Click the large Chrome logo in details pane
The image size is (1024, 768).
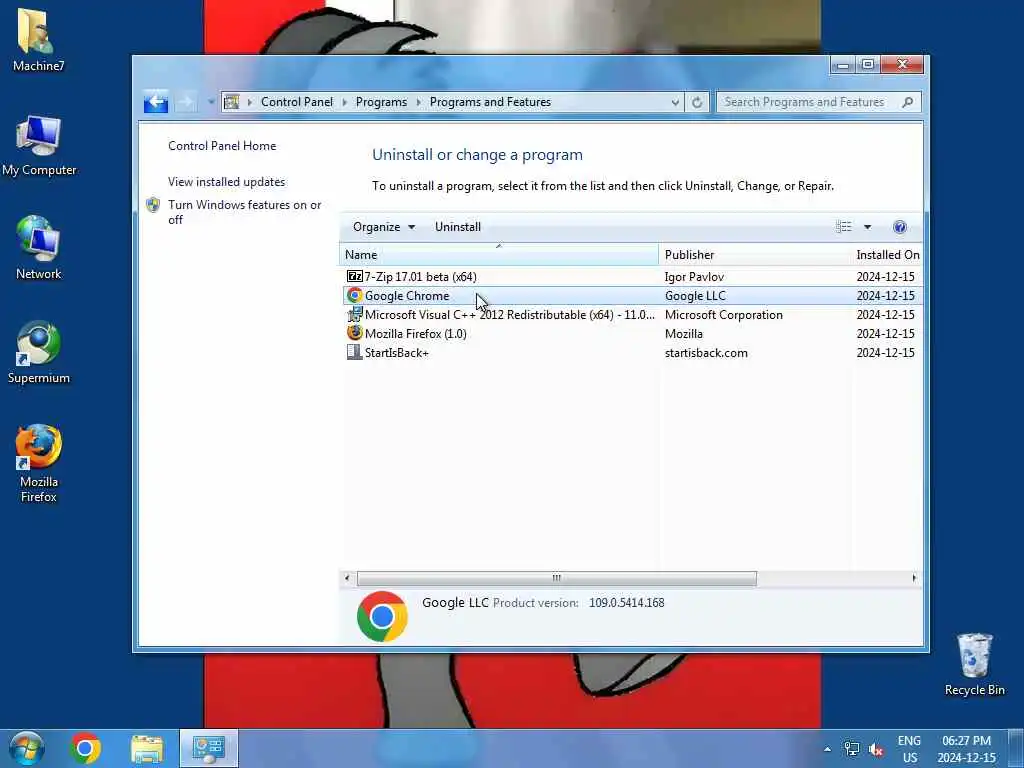(382, 616)
